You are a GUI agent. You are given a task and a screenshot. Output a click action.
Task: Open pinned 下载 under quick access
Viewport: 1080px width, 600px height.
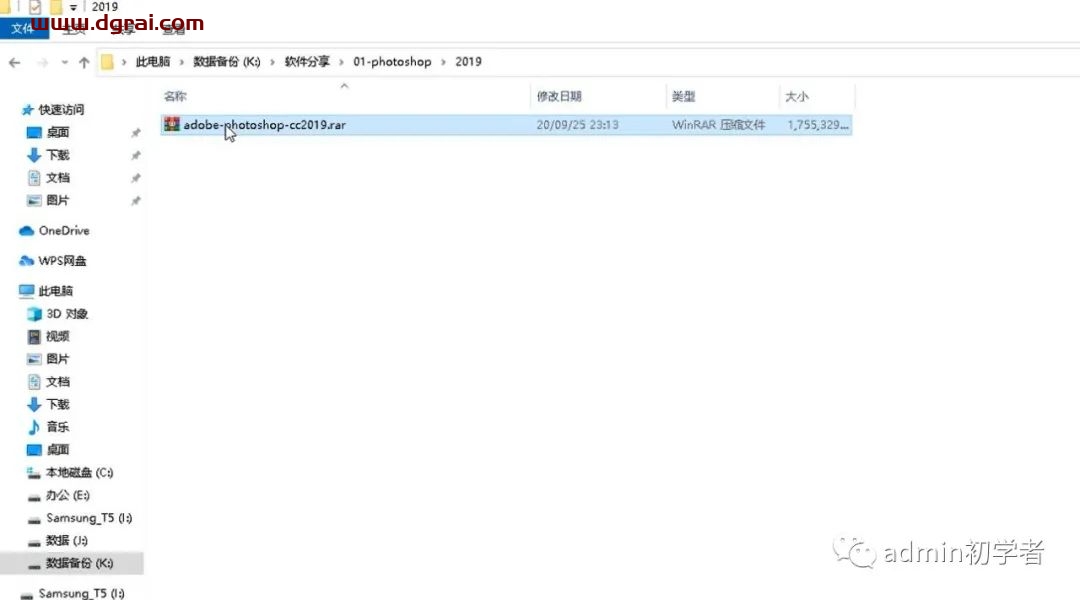58,155
